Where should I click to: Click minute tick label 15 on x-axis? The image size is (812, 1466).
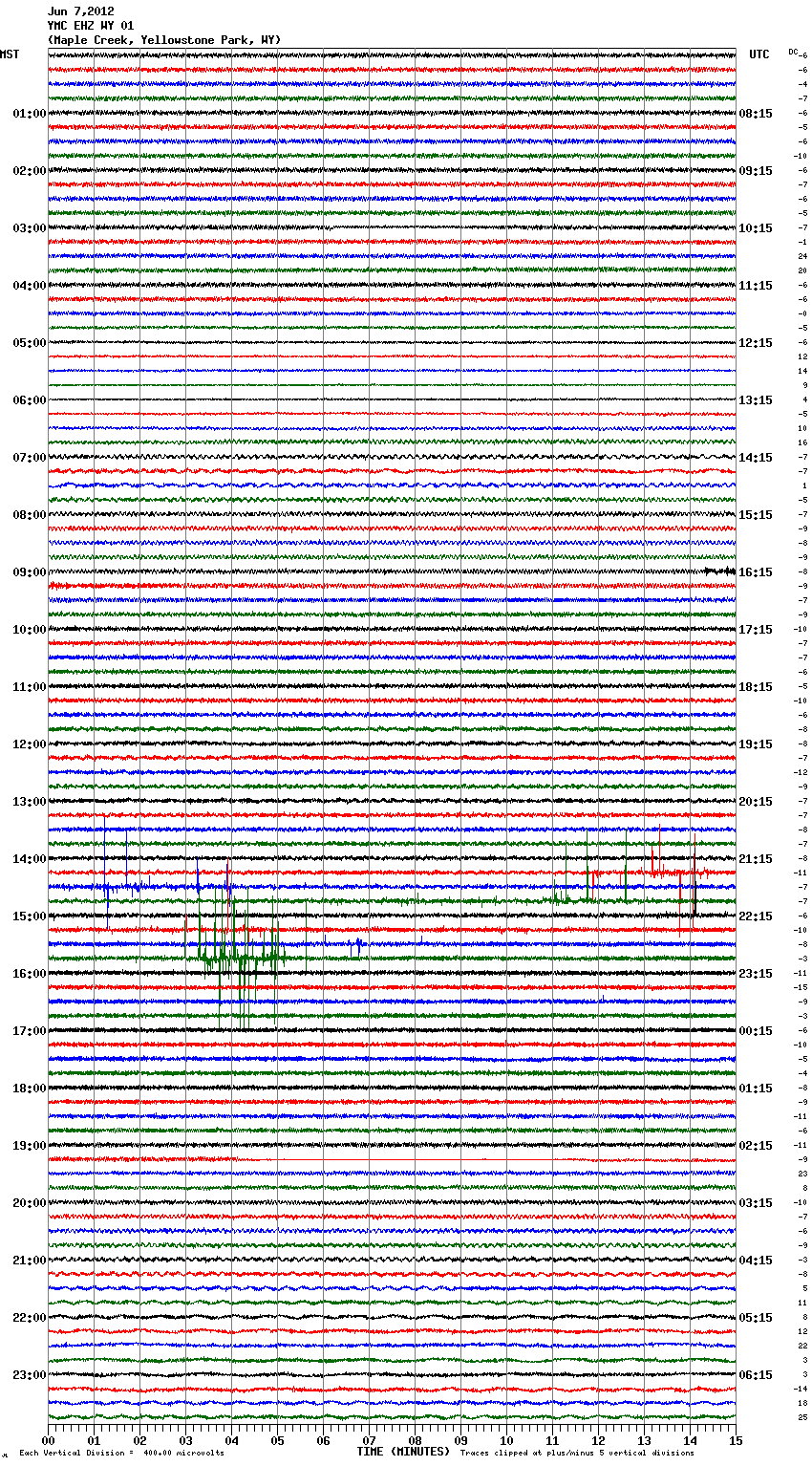coord(736,1440)
